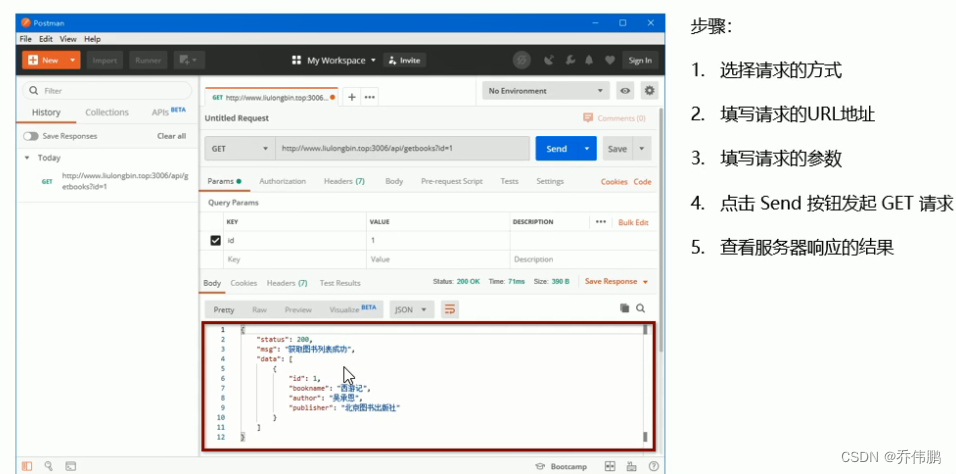Click the Save request button

pos(617,149)
